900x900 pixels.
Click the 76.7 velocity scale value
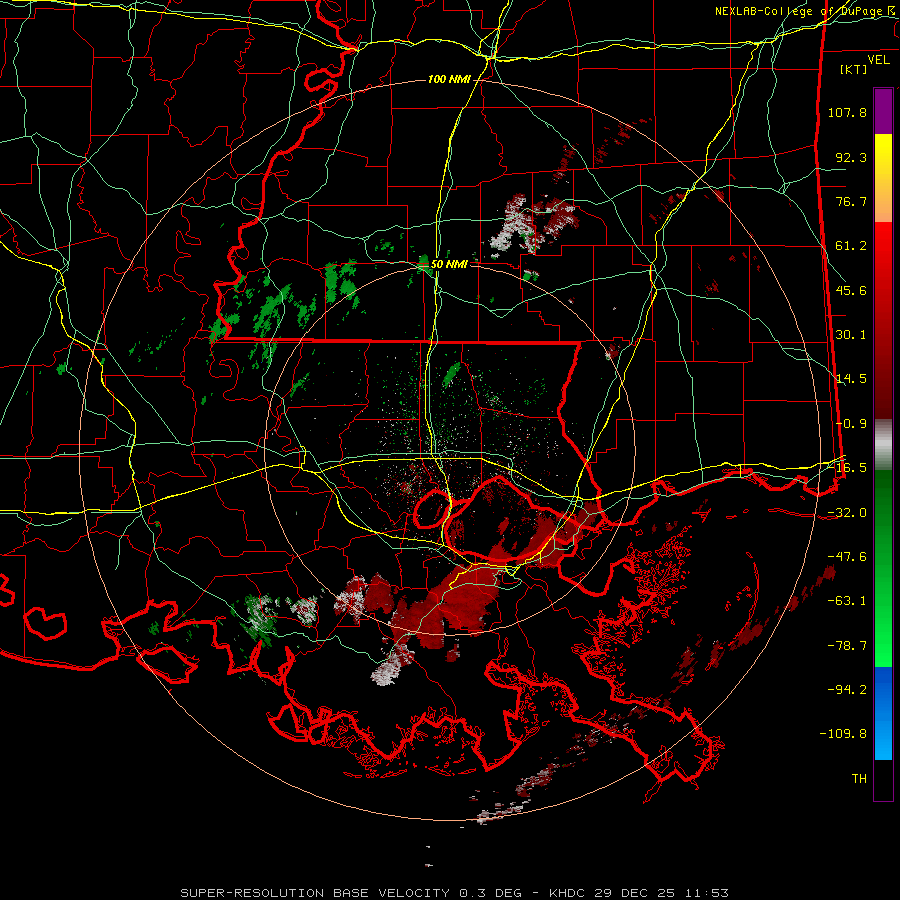851,201
